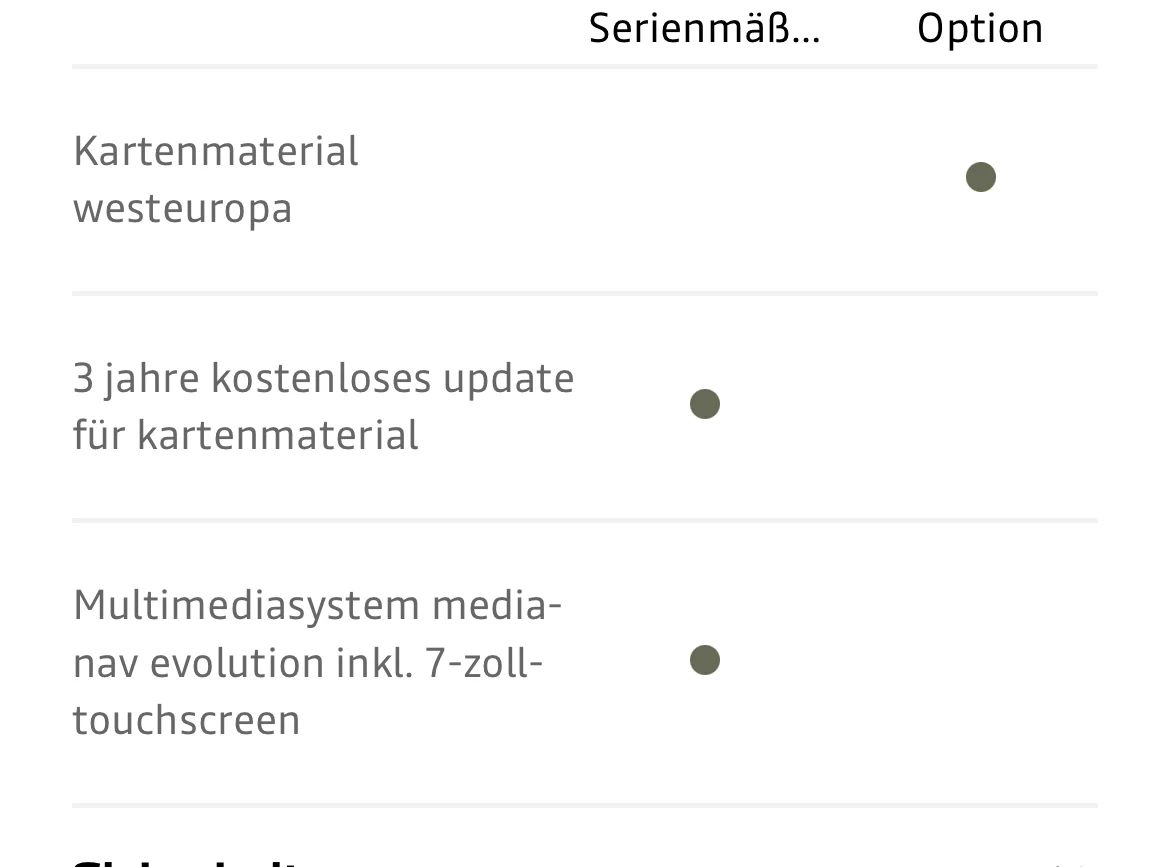Click the 3 jahre kostenloses update label
Screen dimensions: 1170x867
click(323, 406)
